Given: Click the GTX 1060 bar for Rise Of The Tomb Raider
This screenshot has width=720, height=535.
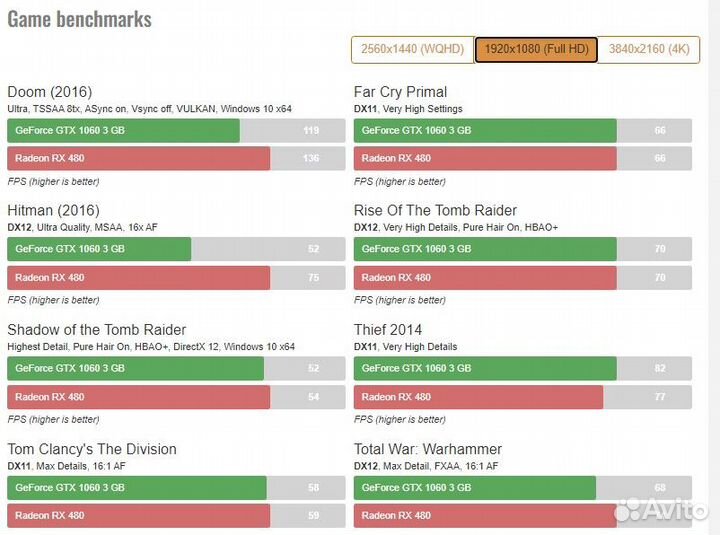Looking at the screenshot, I should (x=485, y=249).
